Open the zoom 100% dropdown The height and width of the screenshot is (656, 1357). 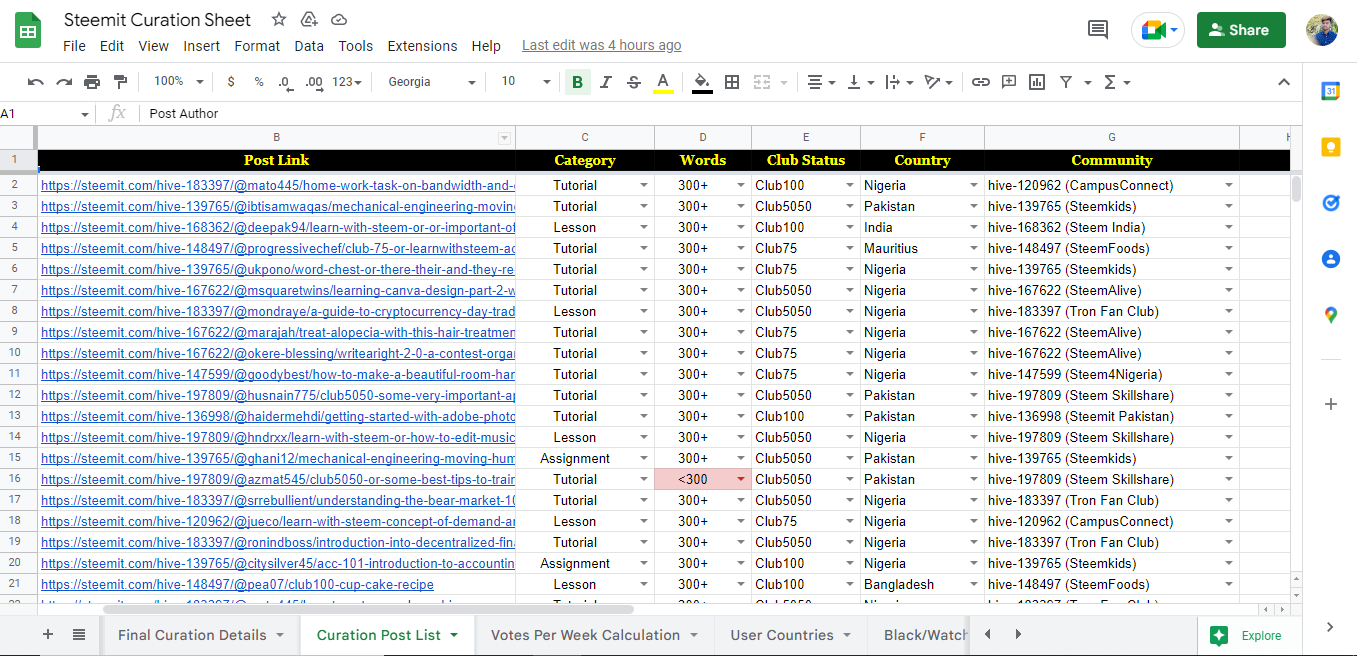click(x=178, y=82)
